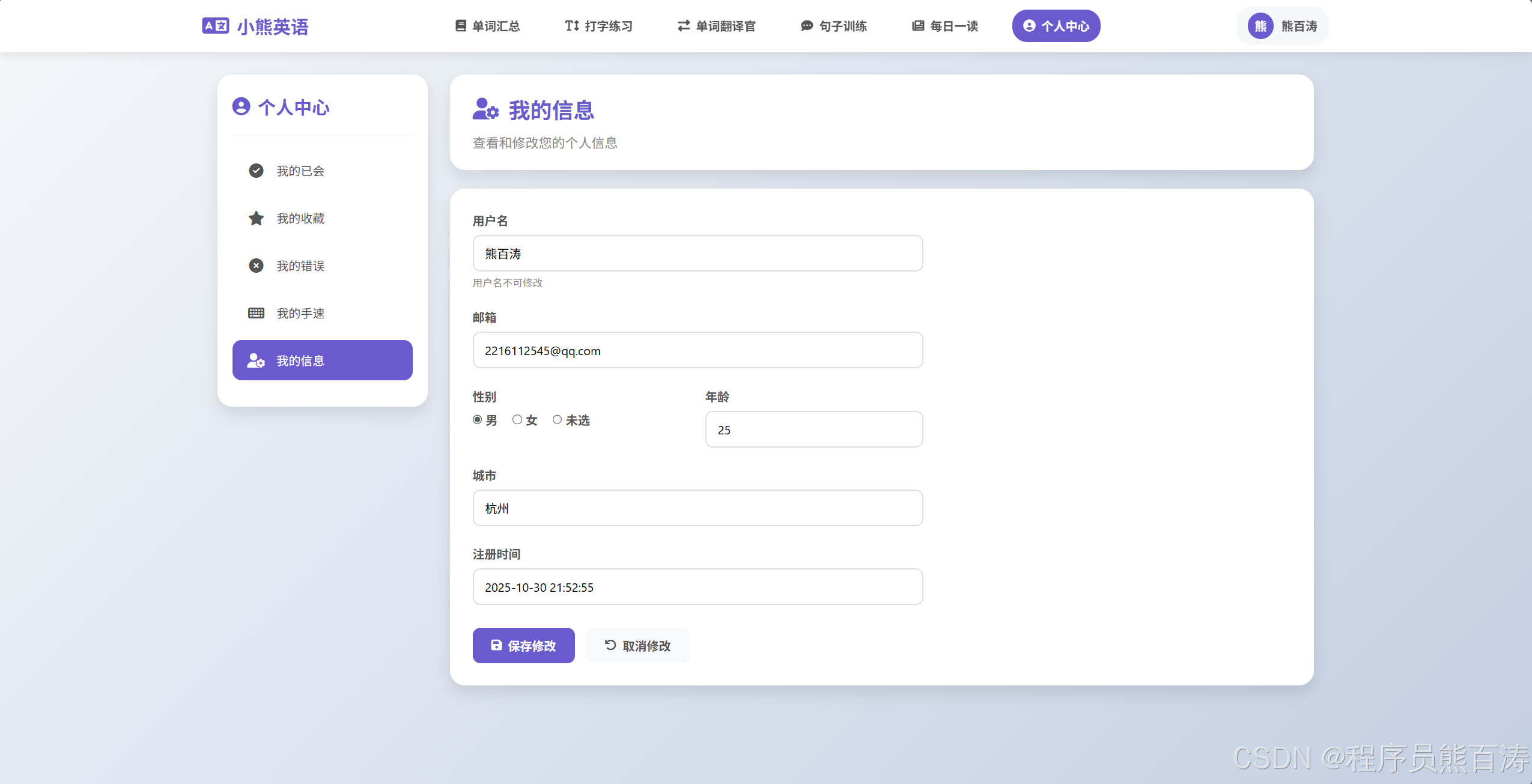Open 我的手速 in the sidebar
Image resolution: width=1532 pixels, height=784 pixels.
pos(322,313)
